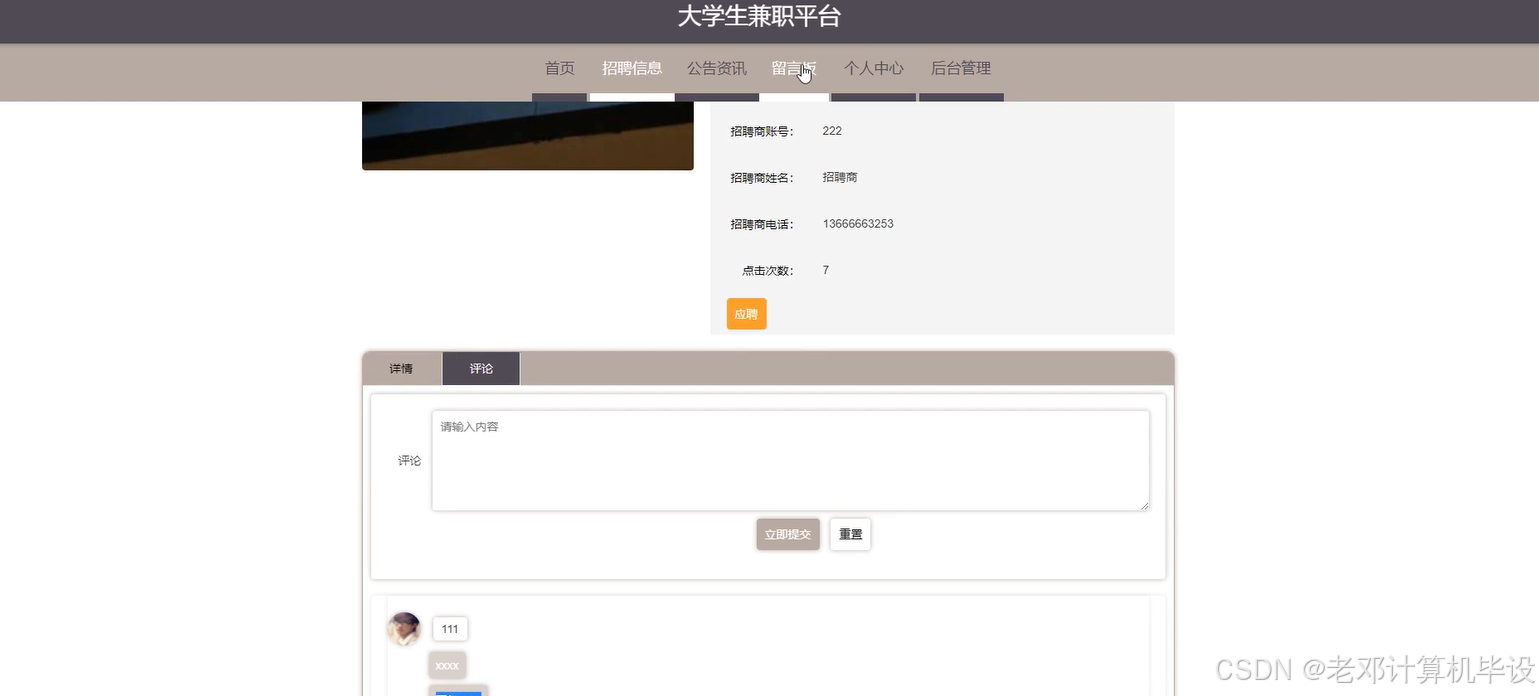The image size is (1539, 696).
Task: Select the 评论 tab
Action: (481, 368)
